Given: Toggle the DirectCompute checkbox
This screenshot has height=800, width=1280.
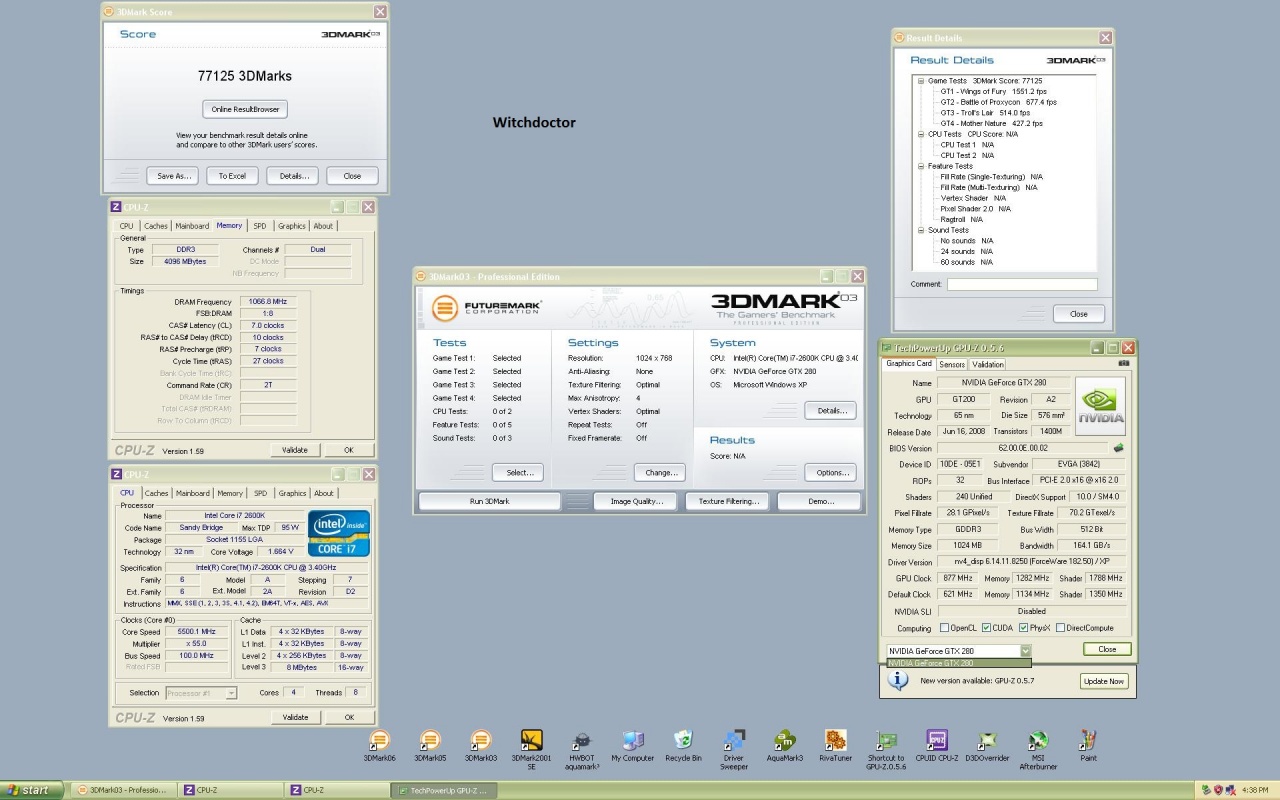Looking at the screenshot, I should point(1060,628).
